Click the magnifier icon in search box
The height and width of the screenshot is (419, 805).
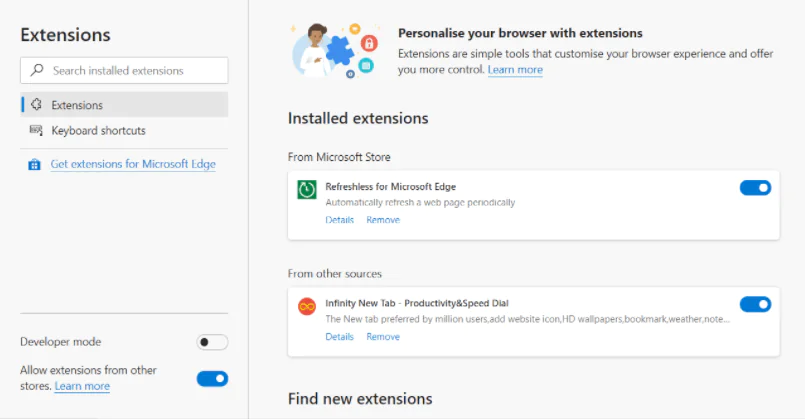pyautogui.click(x=37, y=71)
